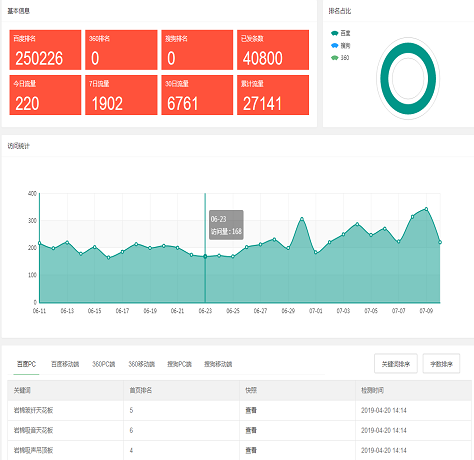This screenshot has height=460, width=474.
Task: Click the 字数排序 button
Action: coord(441,364)
